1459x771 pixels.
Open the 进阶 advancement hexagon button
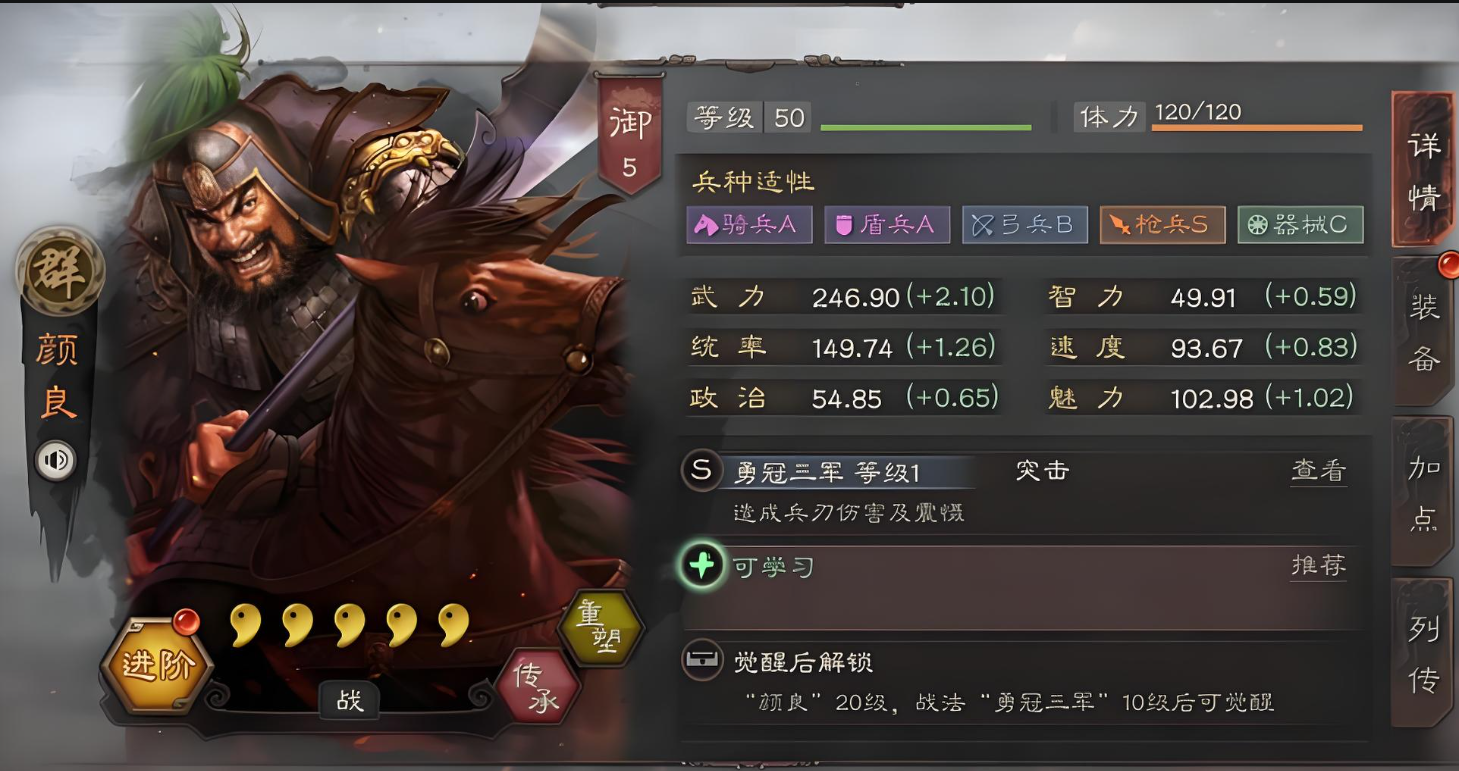pyautogui.click(x=157, y=664)
